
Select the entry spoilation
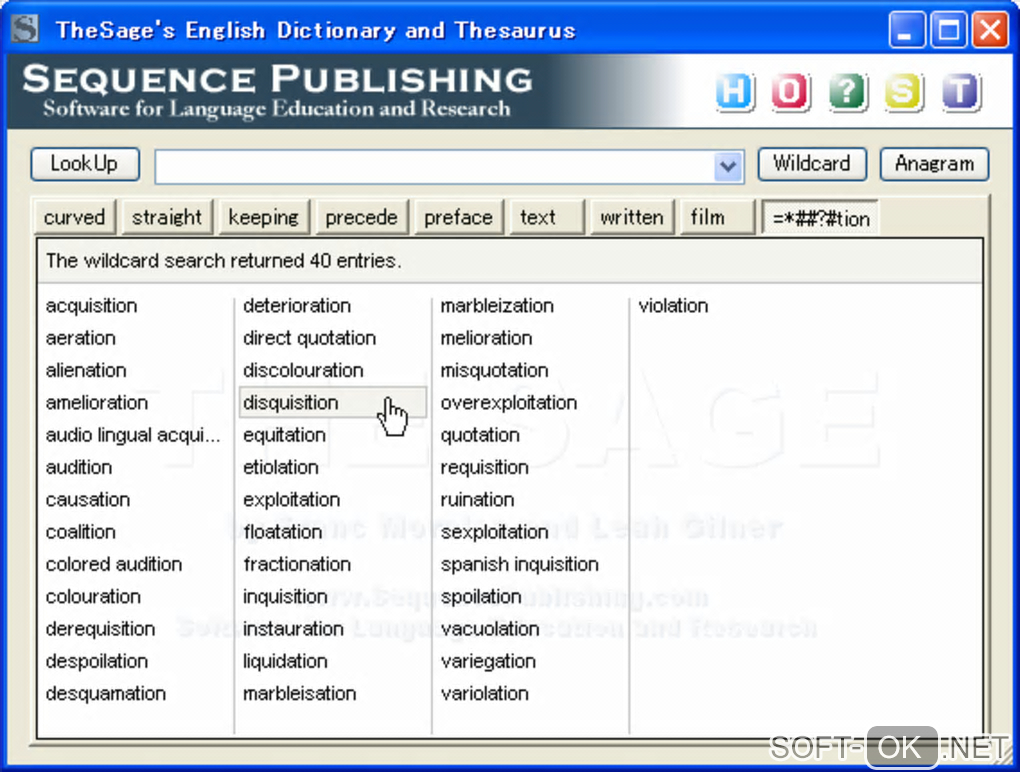tap(481, 596)
